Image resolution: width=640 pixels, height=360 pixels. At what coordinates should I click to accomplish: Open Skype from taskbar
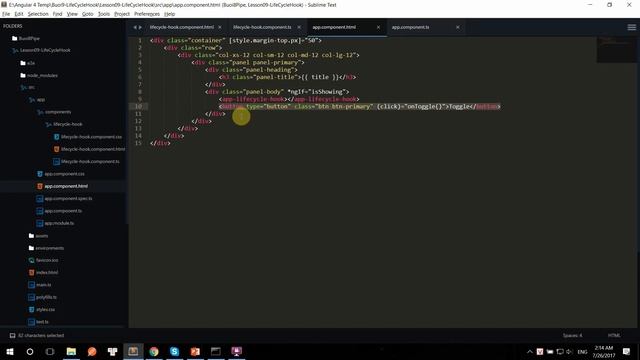174,351
